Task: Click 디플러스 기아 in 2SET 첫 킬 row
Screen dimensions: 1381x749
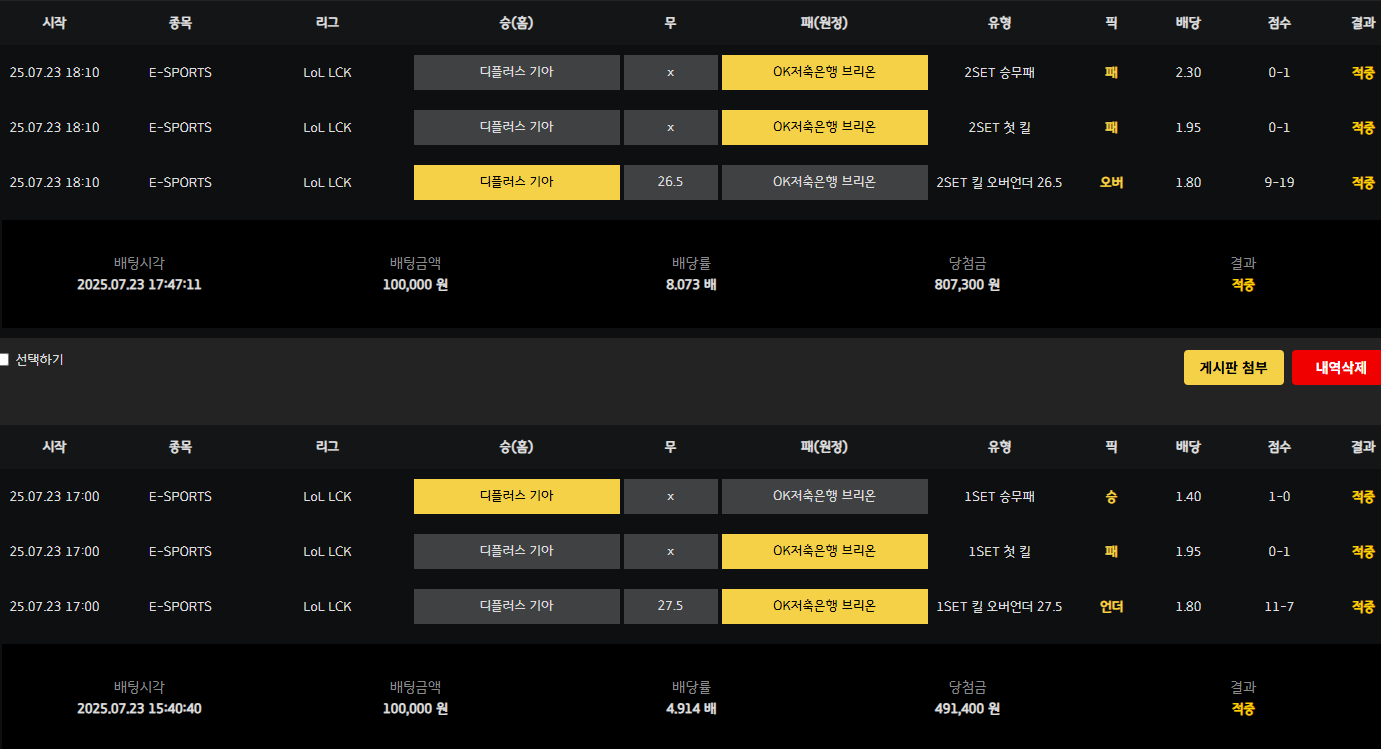Action: coord(516,127)
